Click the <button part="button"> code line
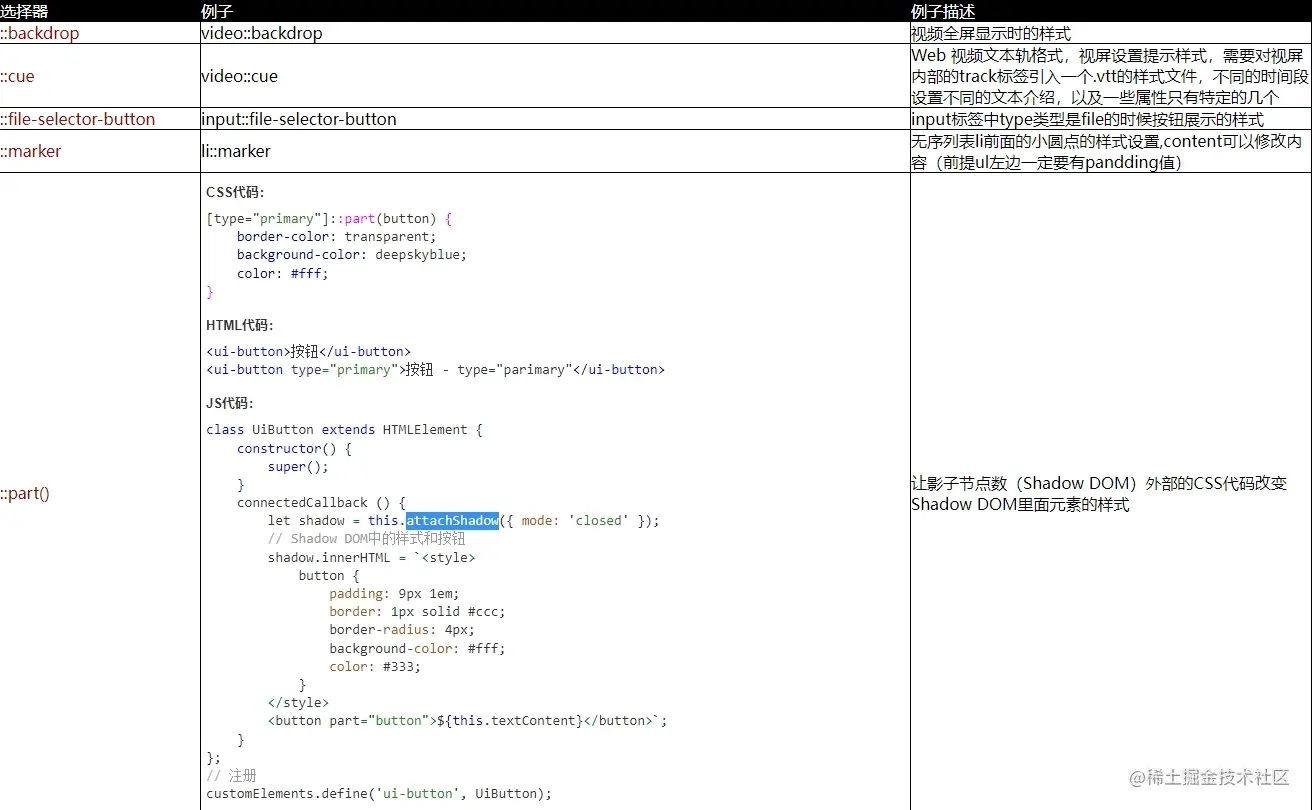 click(467, 720)
